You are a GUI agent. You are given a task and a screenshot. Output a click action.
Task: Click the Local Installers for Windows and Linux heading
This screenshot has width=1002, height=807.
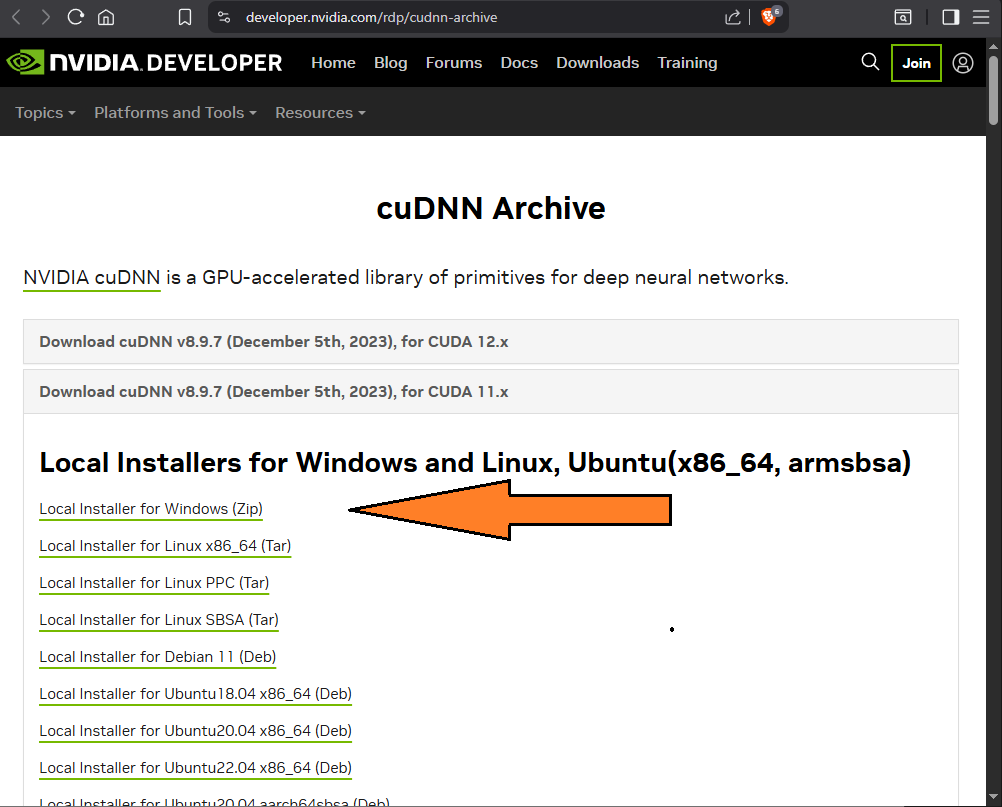(475, 463)
